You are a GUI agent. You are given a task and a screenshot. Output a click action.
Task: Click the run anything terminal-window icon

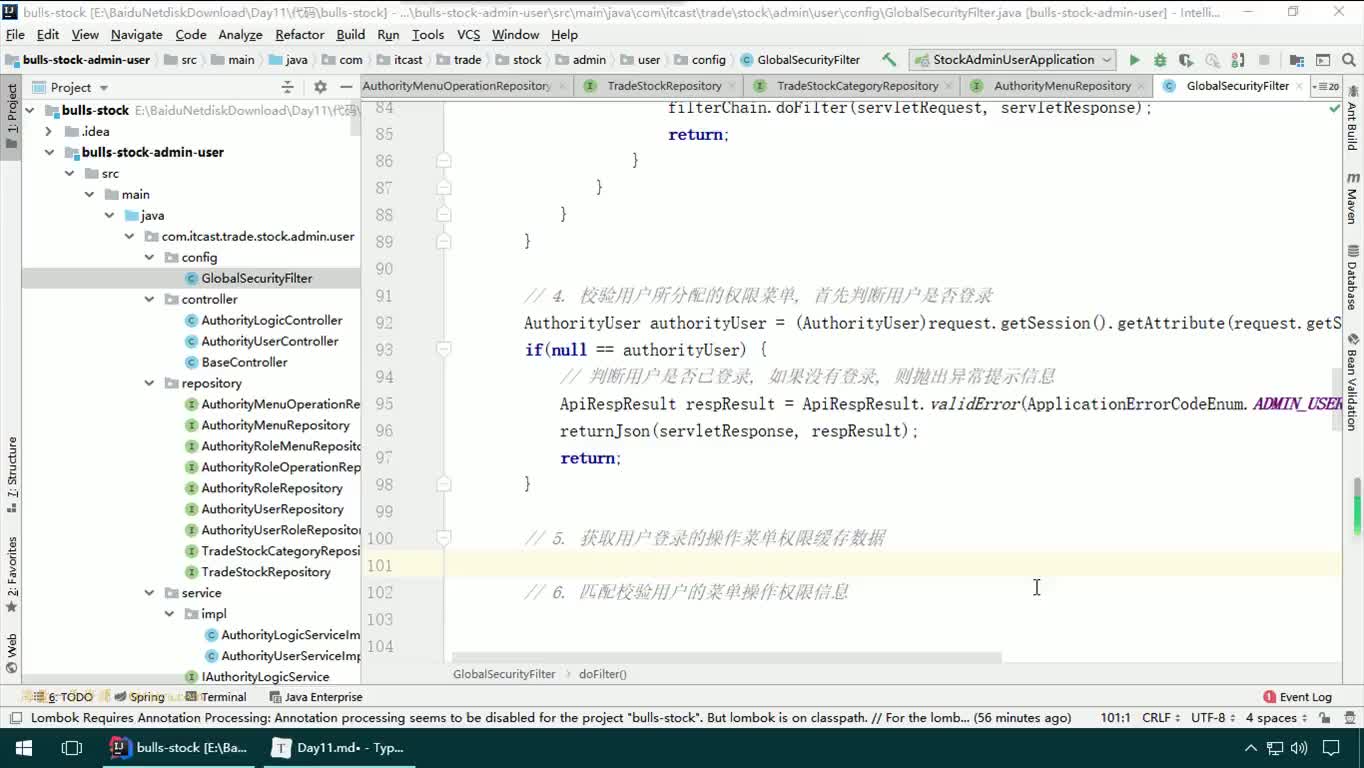(x=1323, y=60)
